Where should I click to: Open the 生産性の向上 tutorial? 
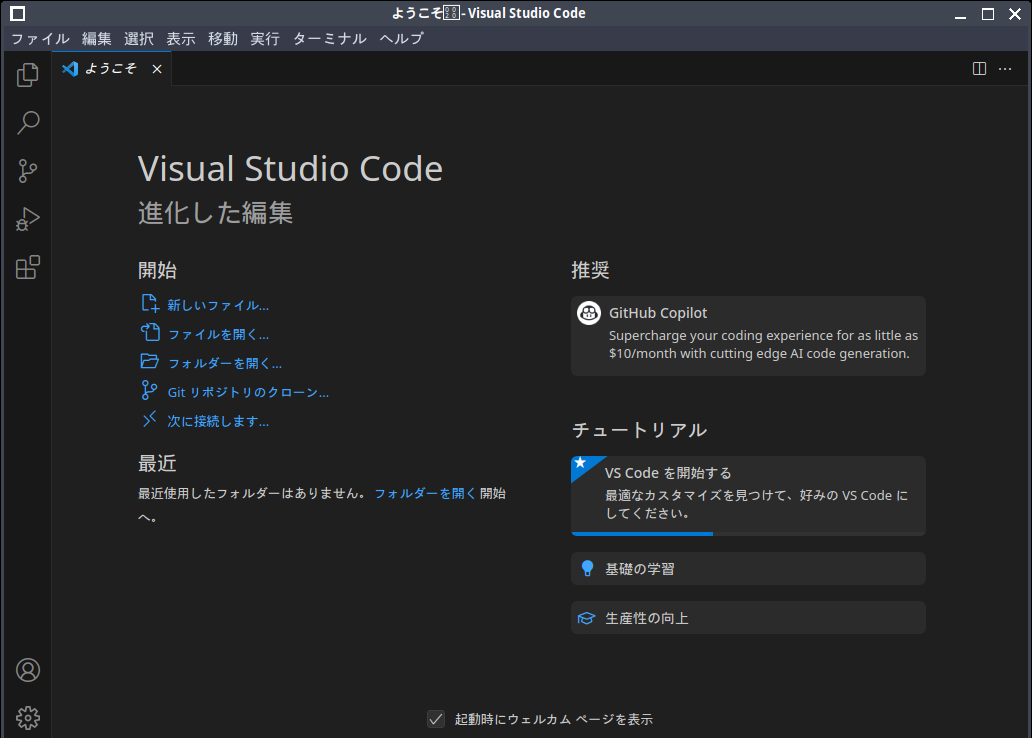pos(748,618)
